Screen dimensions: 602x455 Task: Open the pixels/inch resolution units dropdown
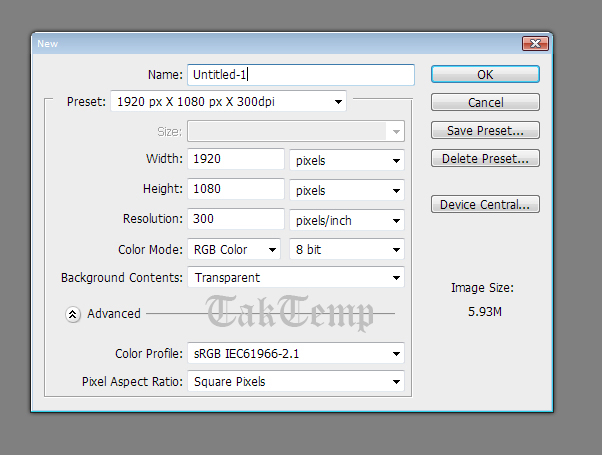[347, 220]
